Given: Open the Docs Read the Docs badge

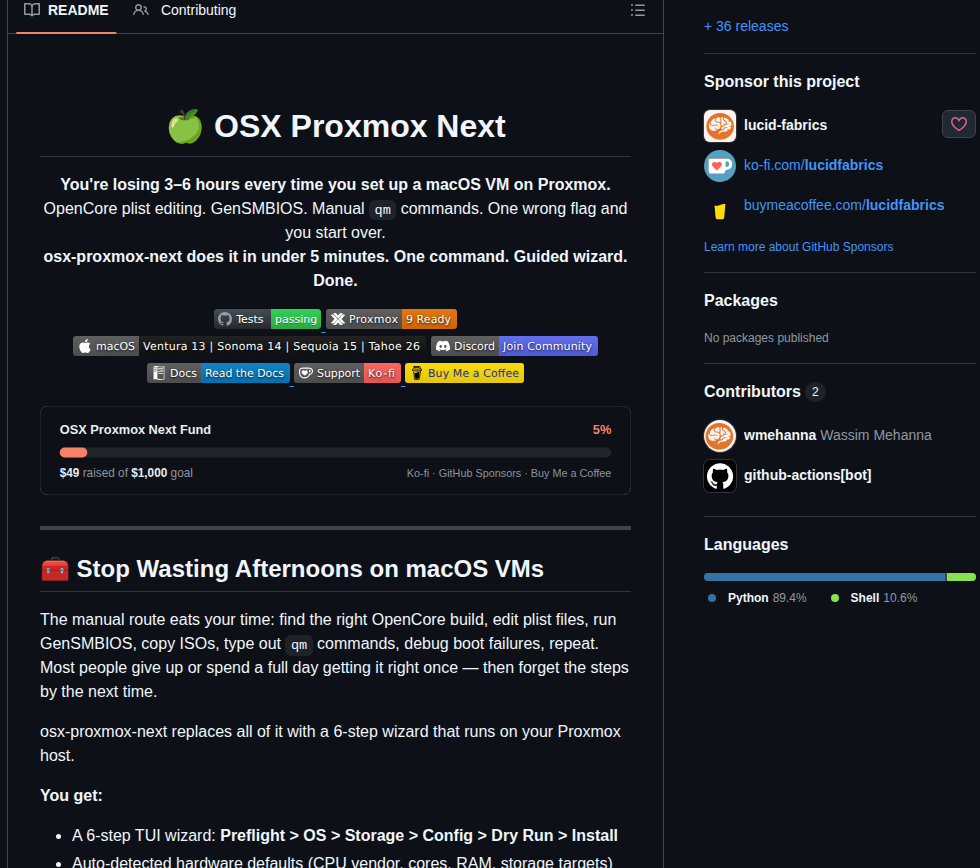Looking at the screenshot, I should pyautogui.click(x=218, y=373).
